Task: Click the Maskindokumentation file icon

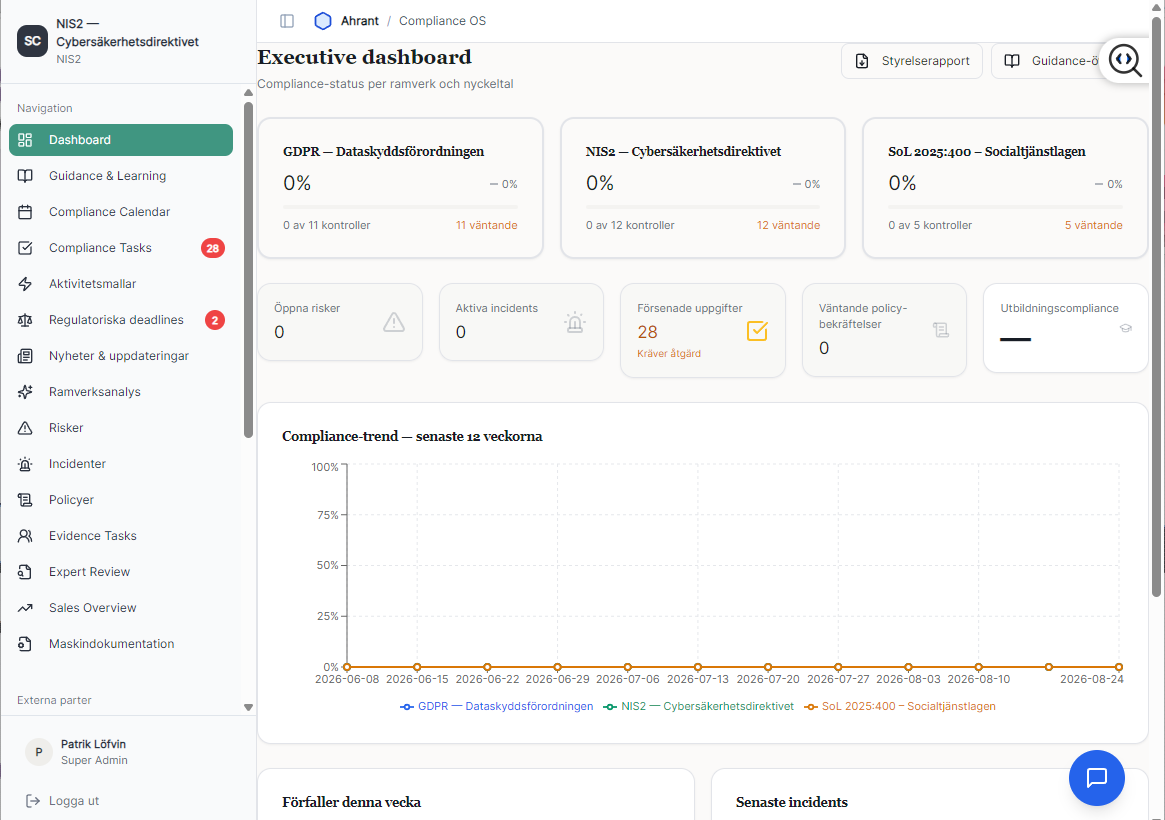Action: (x=25, y=644)
